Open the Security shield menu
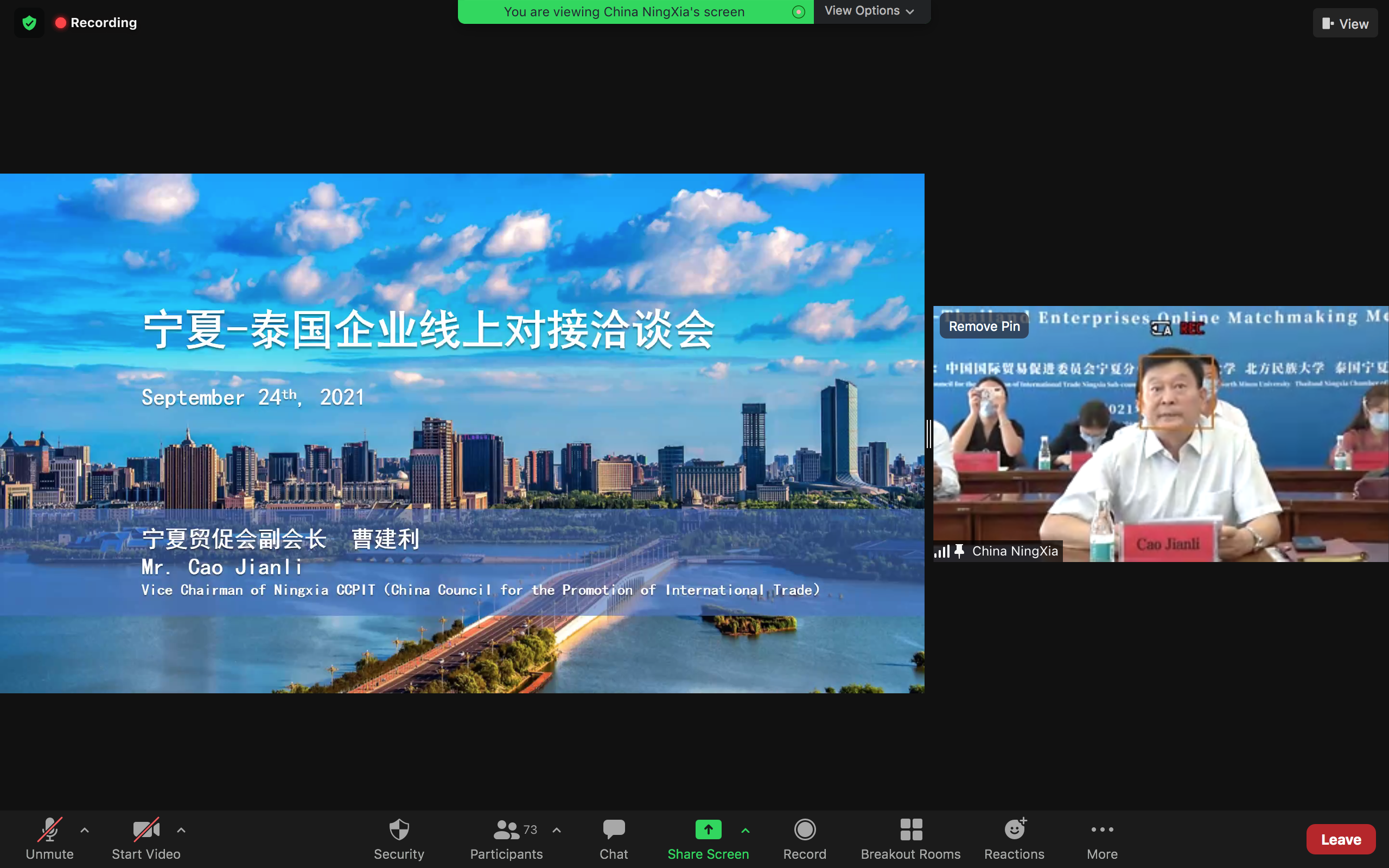This screenshot has height=868, width=1389. pyautogui.click(x=399, y=838)
